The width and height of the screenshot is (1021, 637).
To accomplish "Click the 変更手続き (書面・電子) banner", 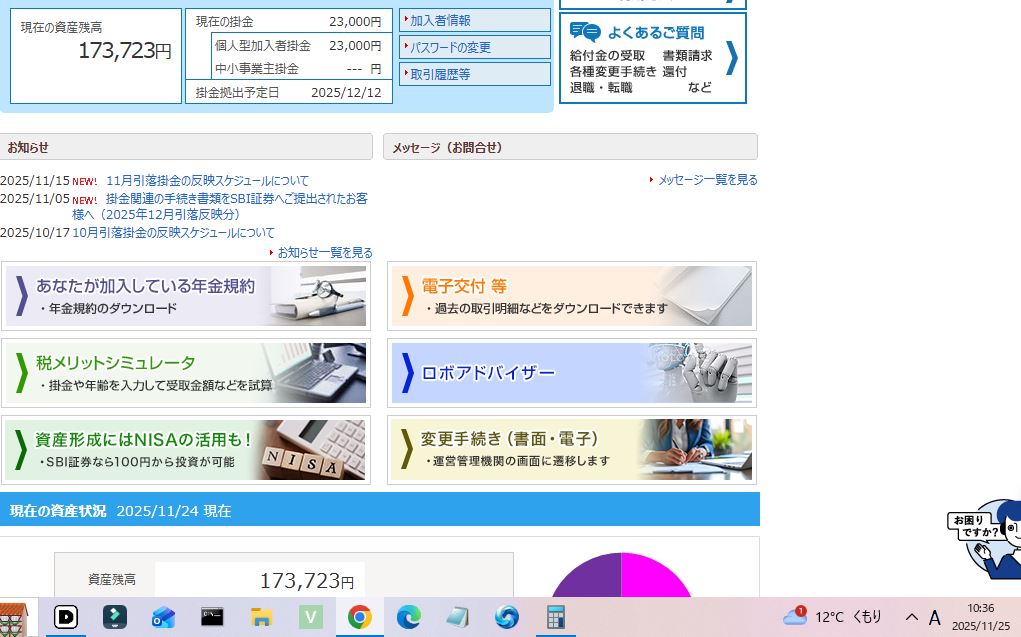I will [571, 450].
